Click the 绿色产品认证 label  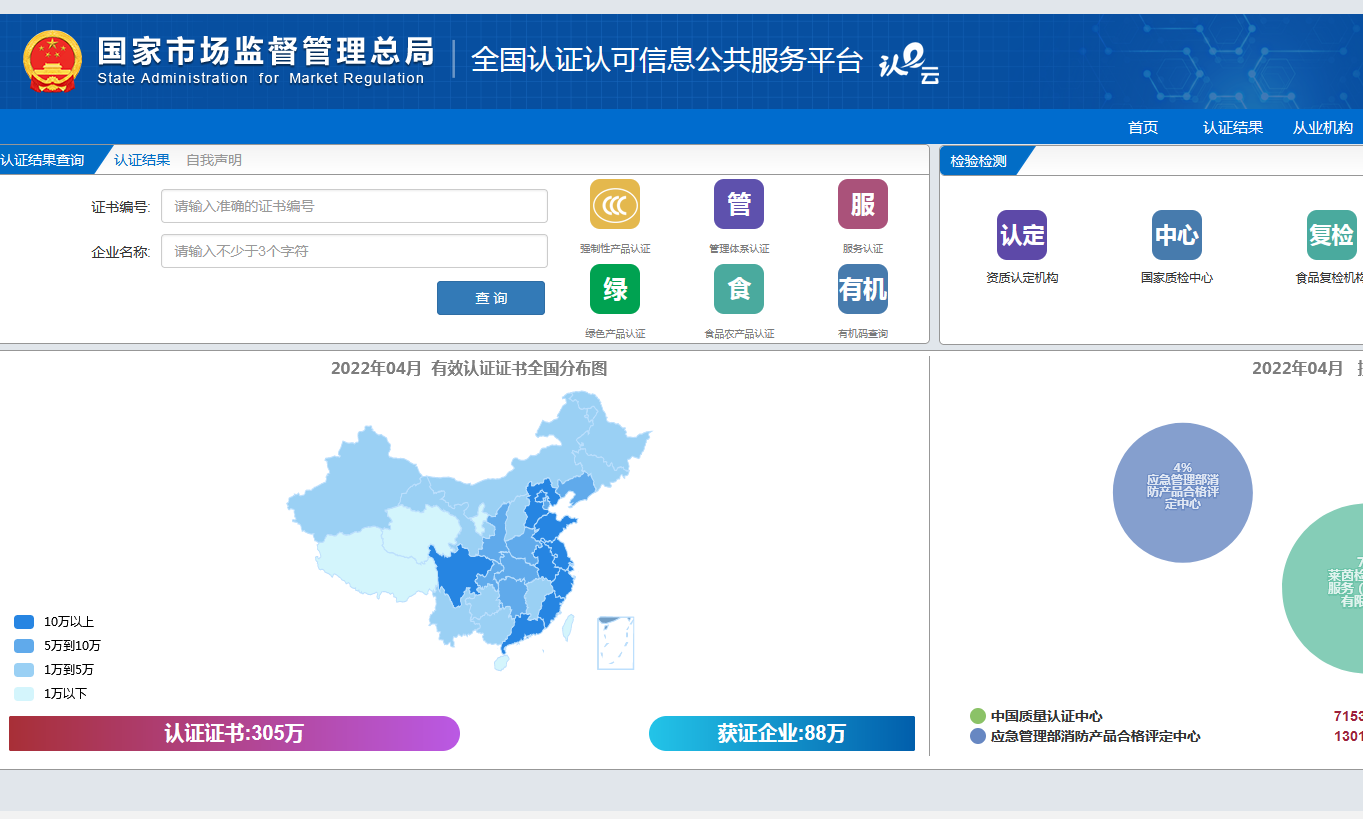point(615,333)
